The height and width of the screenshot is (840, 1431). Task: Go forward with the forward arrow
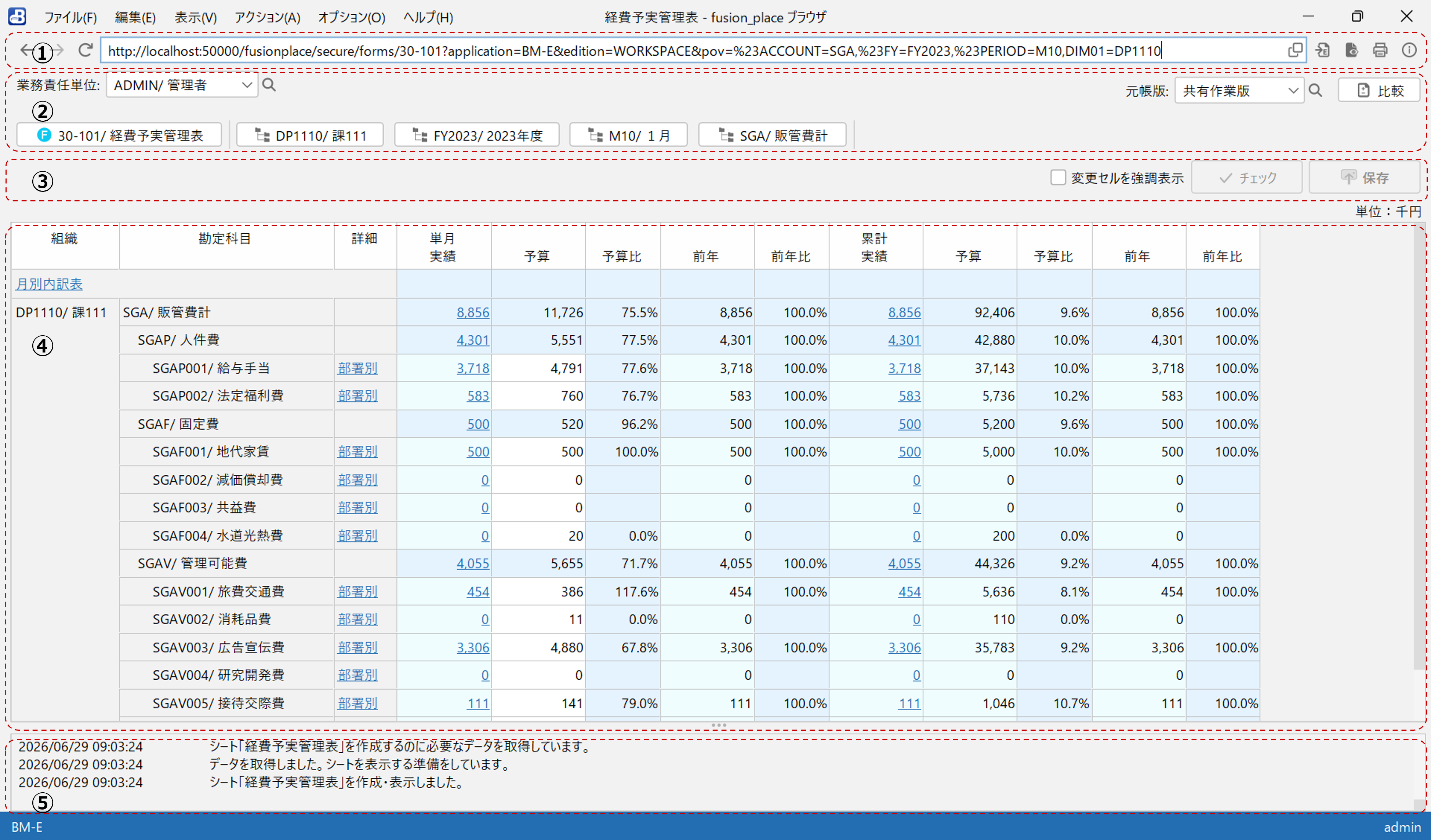coord(58,51)
